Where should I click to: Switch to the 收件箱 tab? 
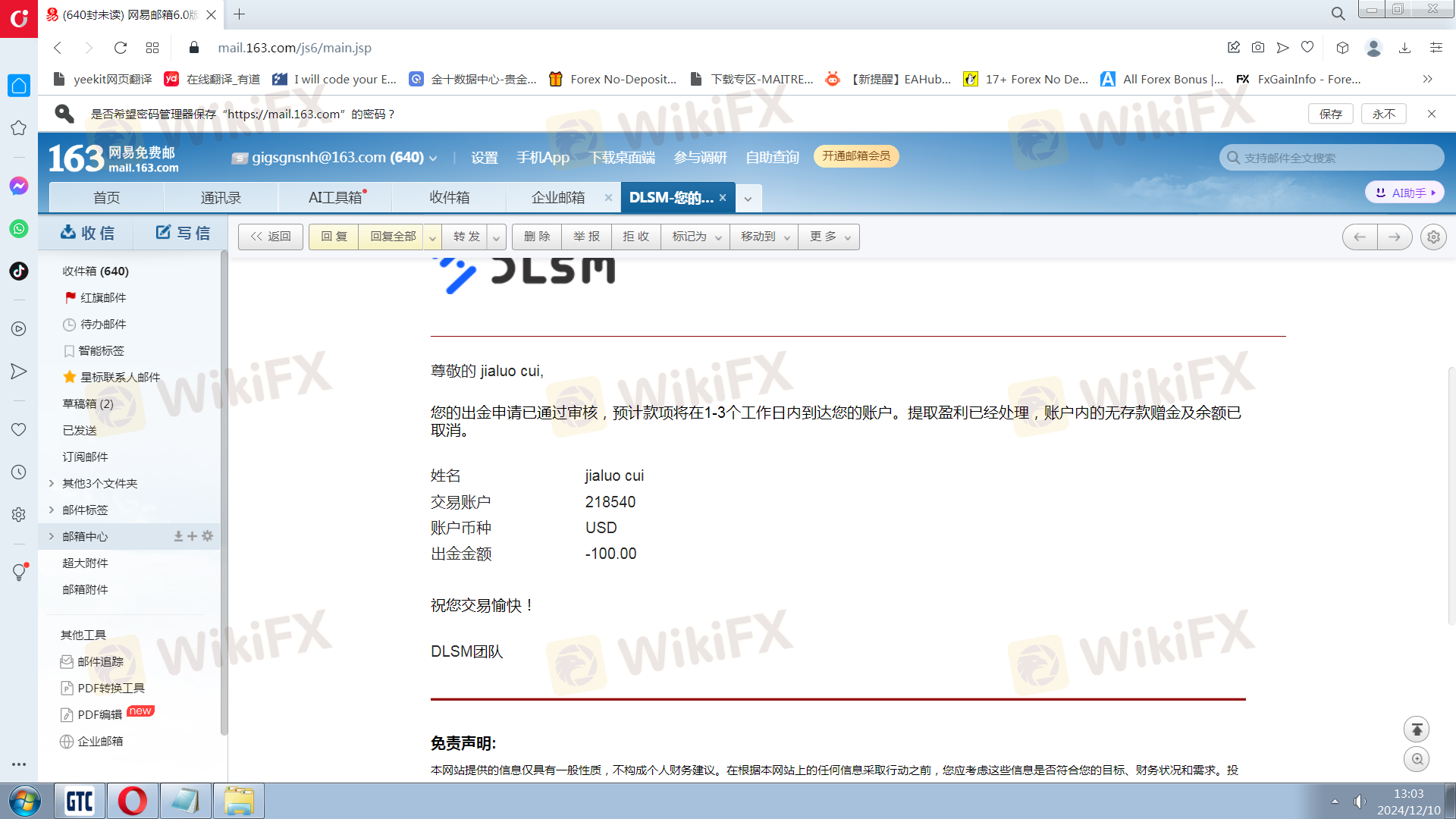coord(449,197)
